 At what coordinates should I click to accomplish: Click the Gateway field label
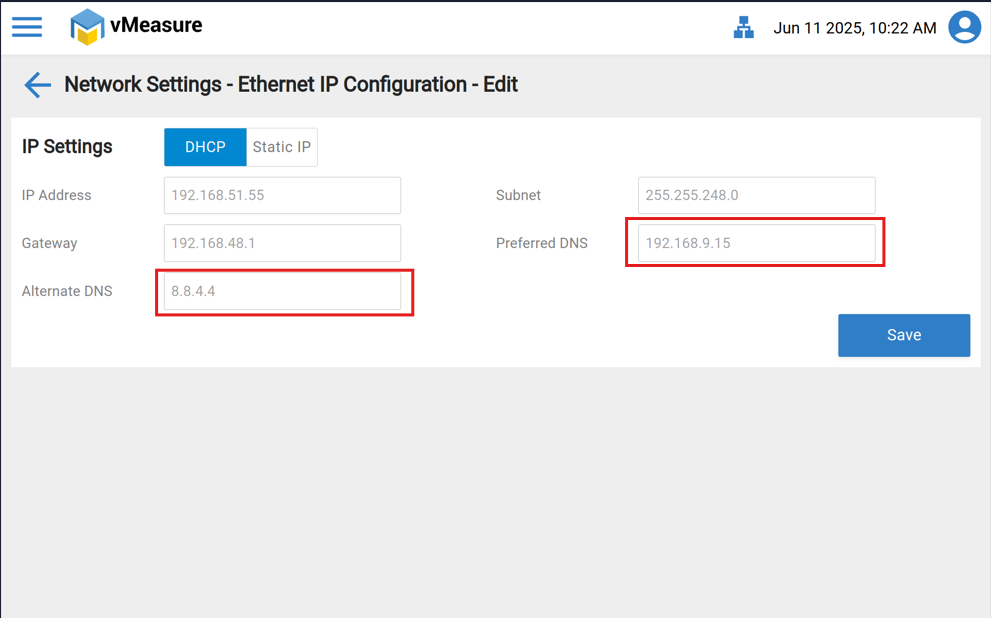point(49,243)
